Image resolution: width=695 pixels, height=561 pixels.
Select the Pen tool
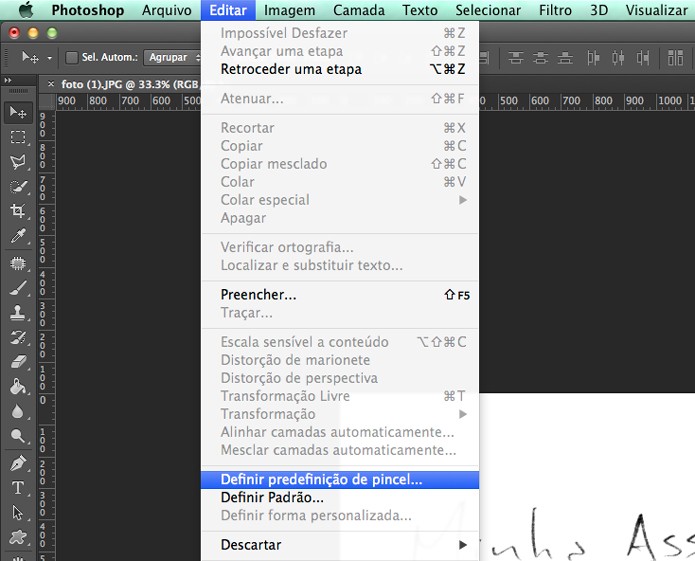[x=18, y=464]
